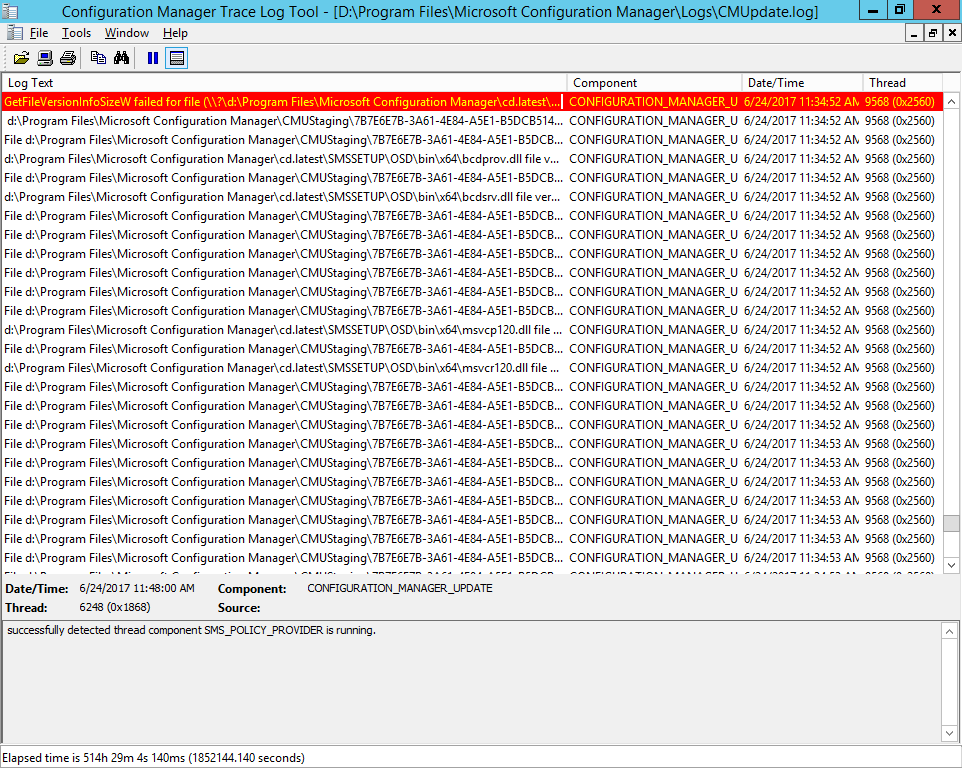The height and width of the screenshot is (768, 962).
Task: Open the Tools menu
Action: [76, 33]
